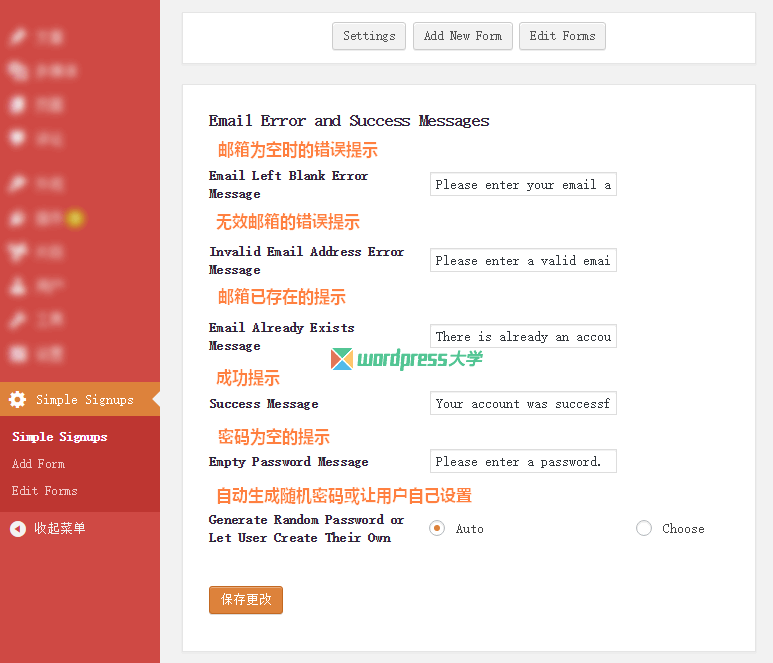Open the bold Simple Signups submenu item
This screenshot has height=663, width=773.
pyautogui.click(x=59, y=437)
